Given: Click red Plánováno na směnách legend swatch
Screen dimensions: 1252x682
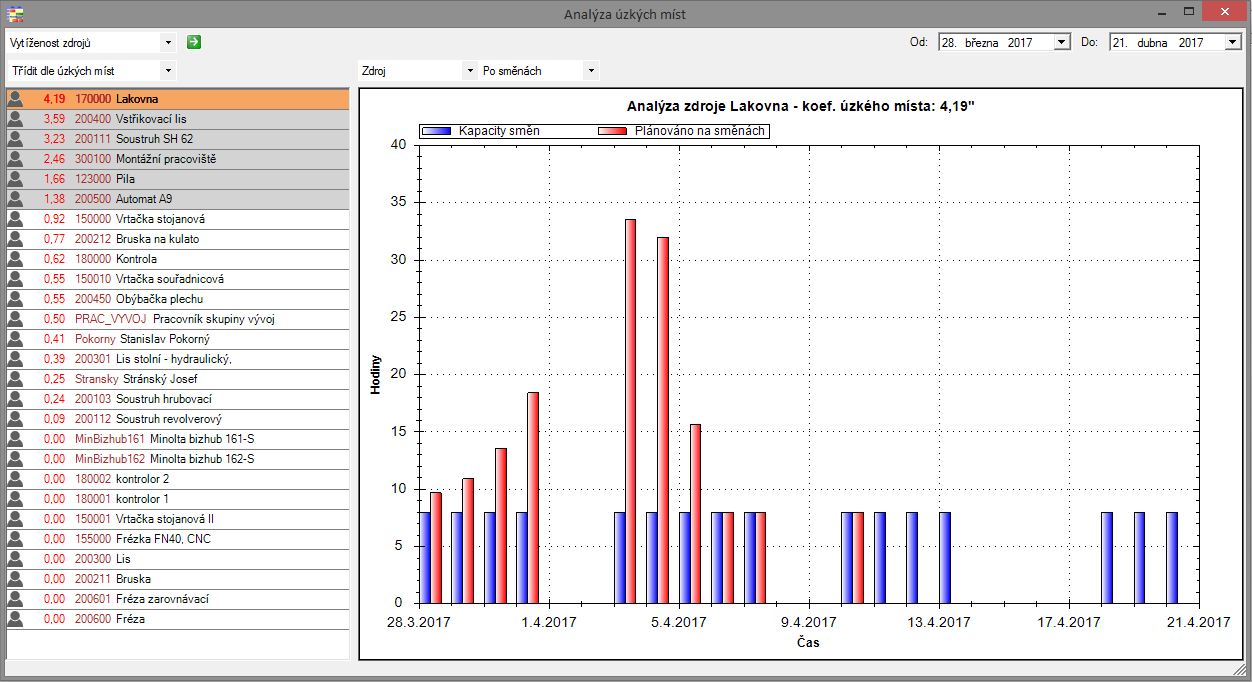Looking at the screenshot, I should point(612,131).
